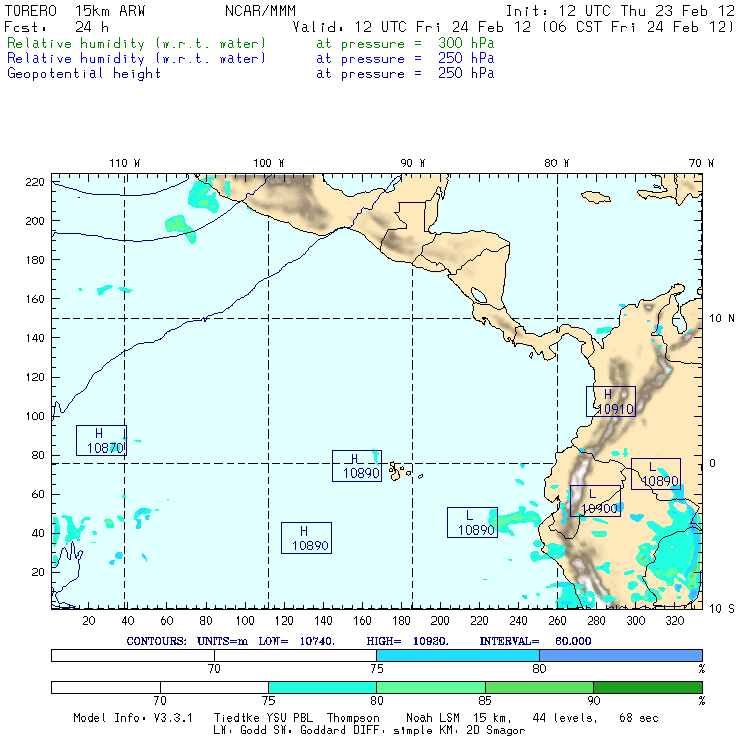Click the 'L 10900' low box over Ecuador
The width and height of the screenshot is (740, 740).
tap(596, 501)
